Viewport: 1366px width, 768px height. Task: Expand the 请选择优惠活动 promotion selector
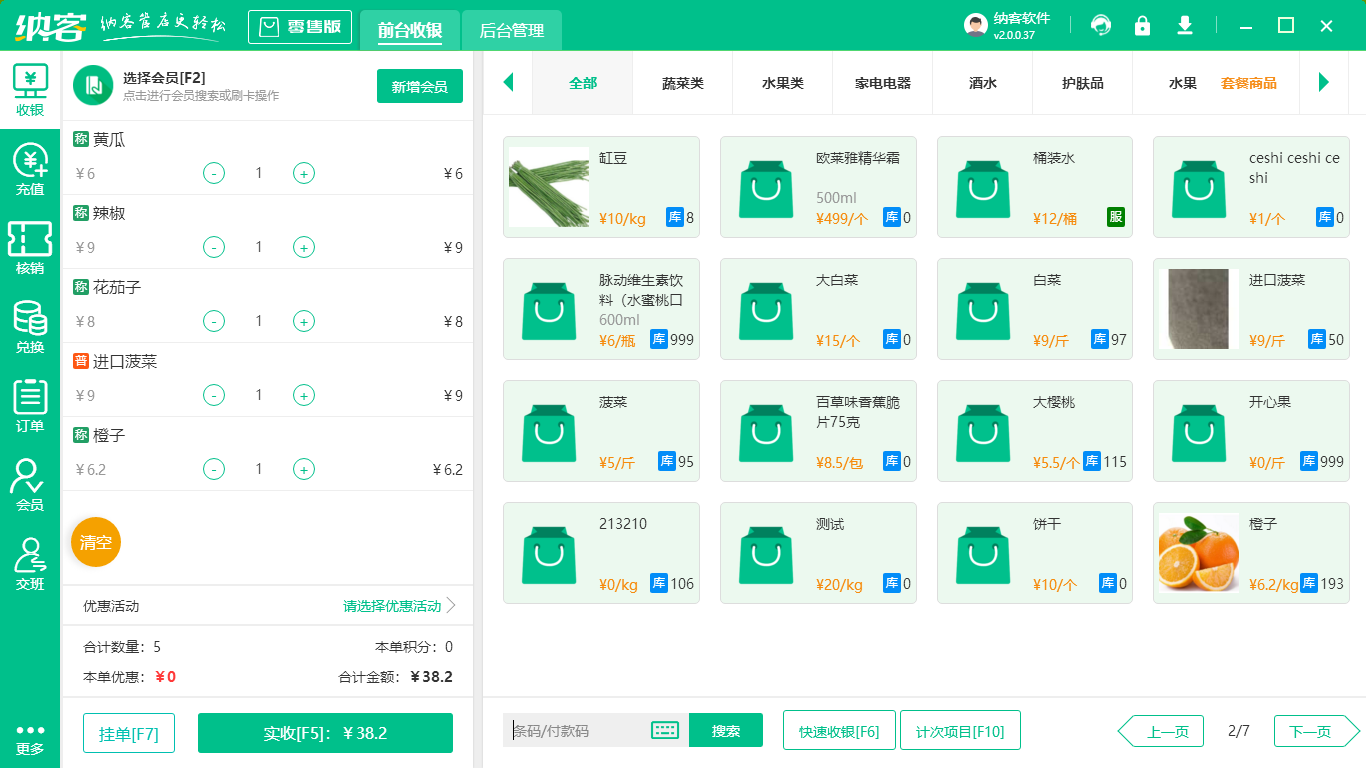pyautogui.click(x=399, y=606)
